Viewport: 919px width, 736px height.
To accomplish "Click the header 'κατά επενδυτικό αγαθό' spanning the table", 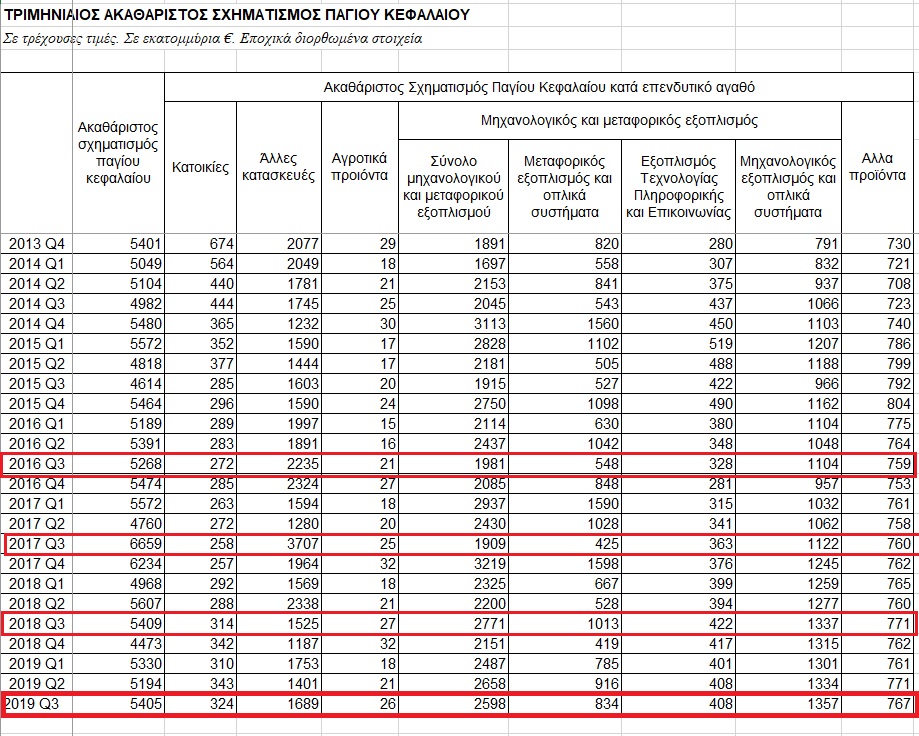I will (539, 87).
